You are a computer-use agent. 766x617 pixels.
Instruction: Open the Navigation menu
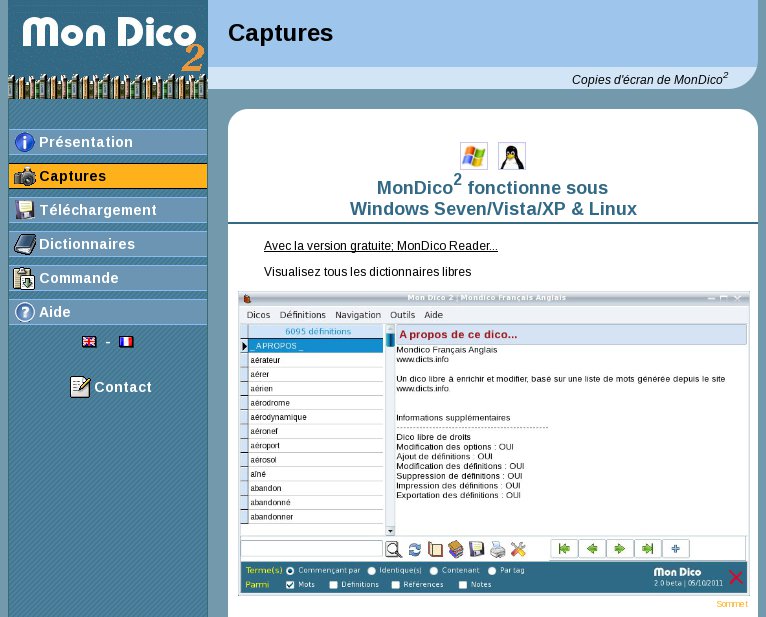click(x=358, y=315)
